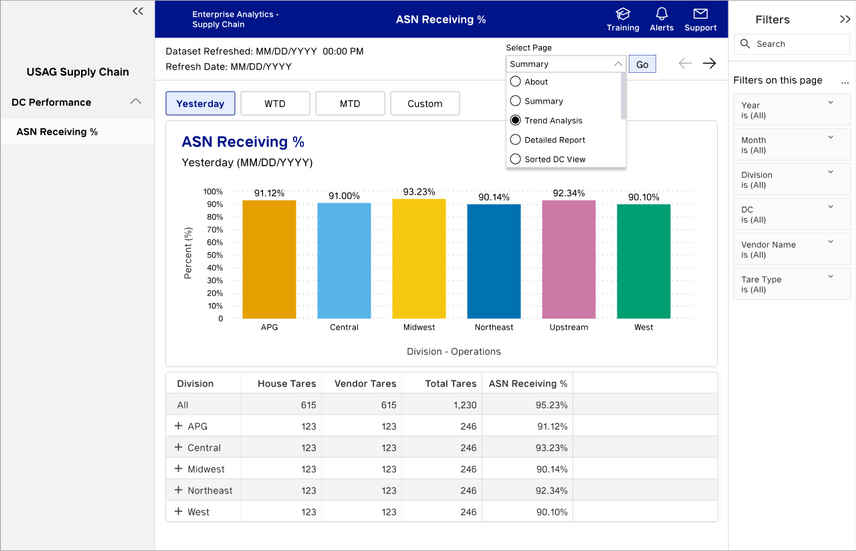This screenshot has width=856, height=551.
Task: Go to next page arrow
Action: click(709, 63)
